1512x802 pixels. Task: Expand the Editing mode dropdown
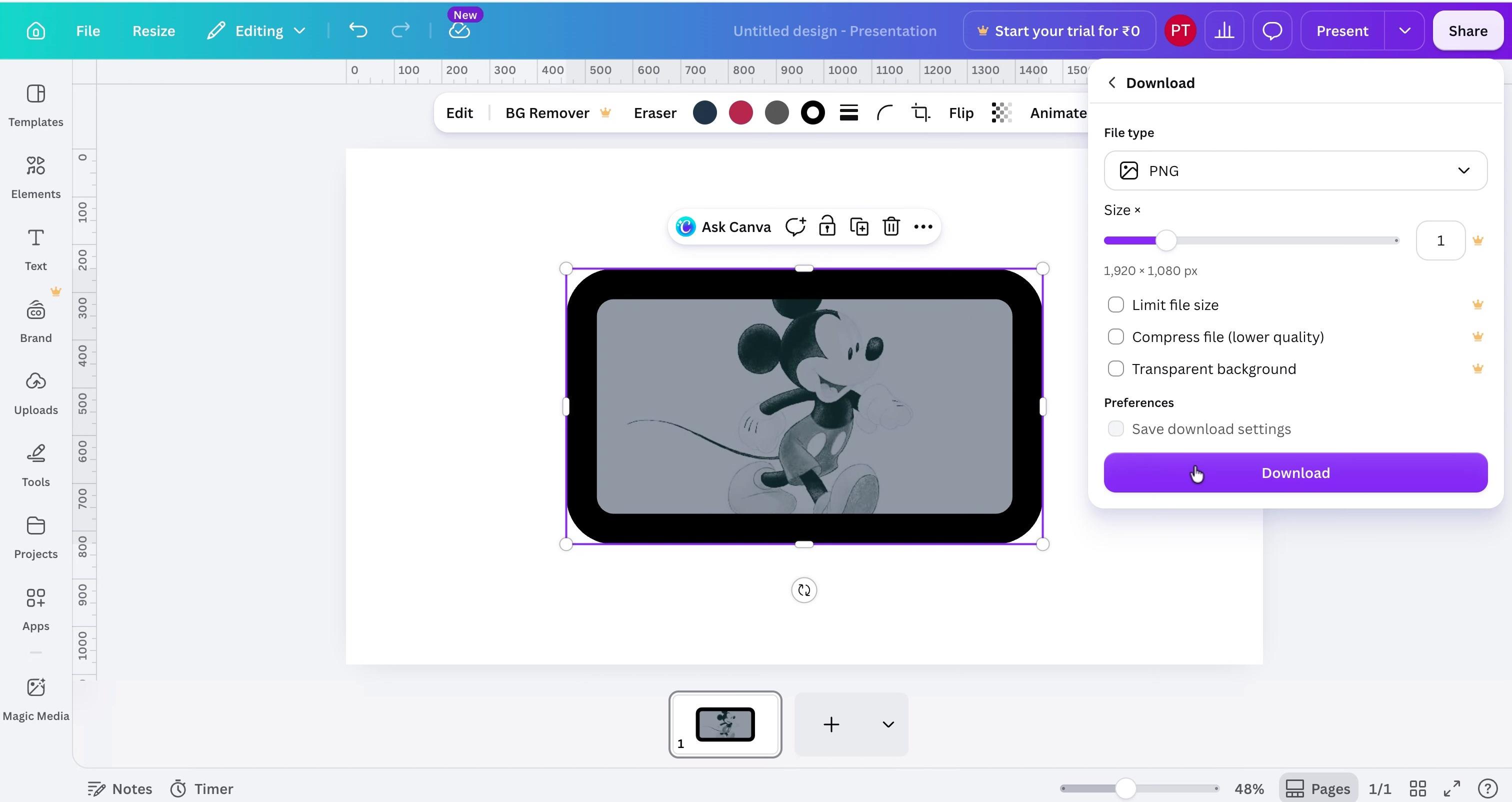[256, 30]
